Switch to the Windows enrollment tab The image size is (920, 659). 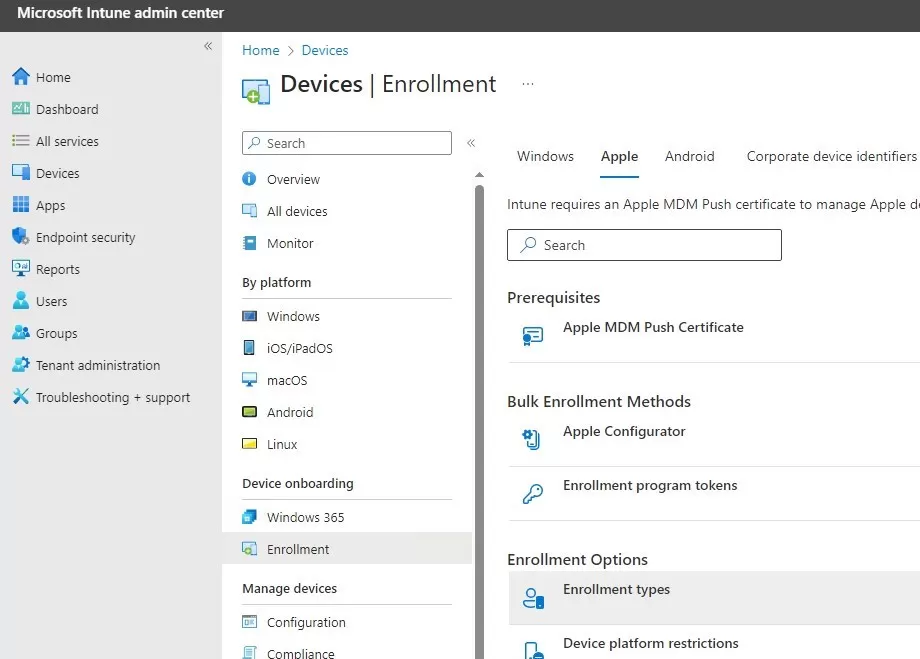545,157
